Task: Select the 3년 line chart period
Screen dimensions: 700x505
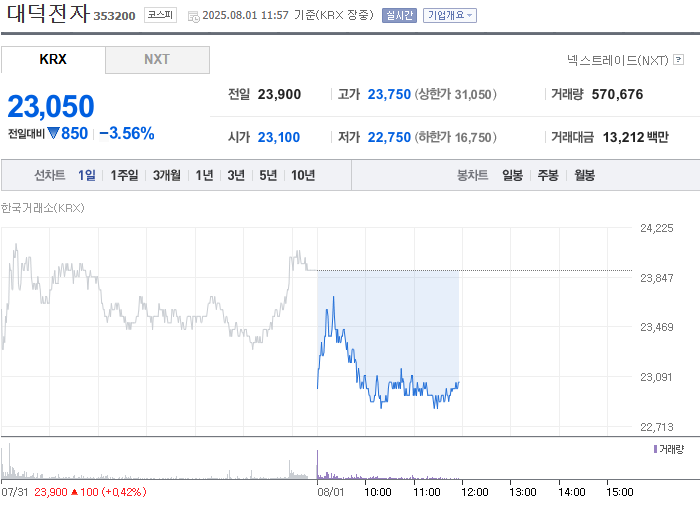Action: pyautogui.click(x=236, y=175)
